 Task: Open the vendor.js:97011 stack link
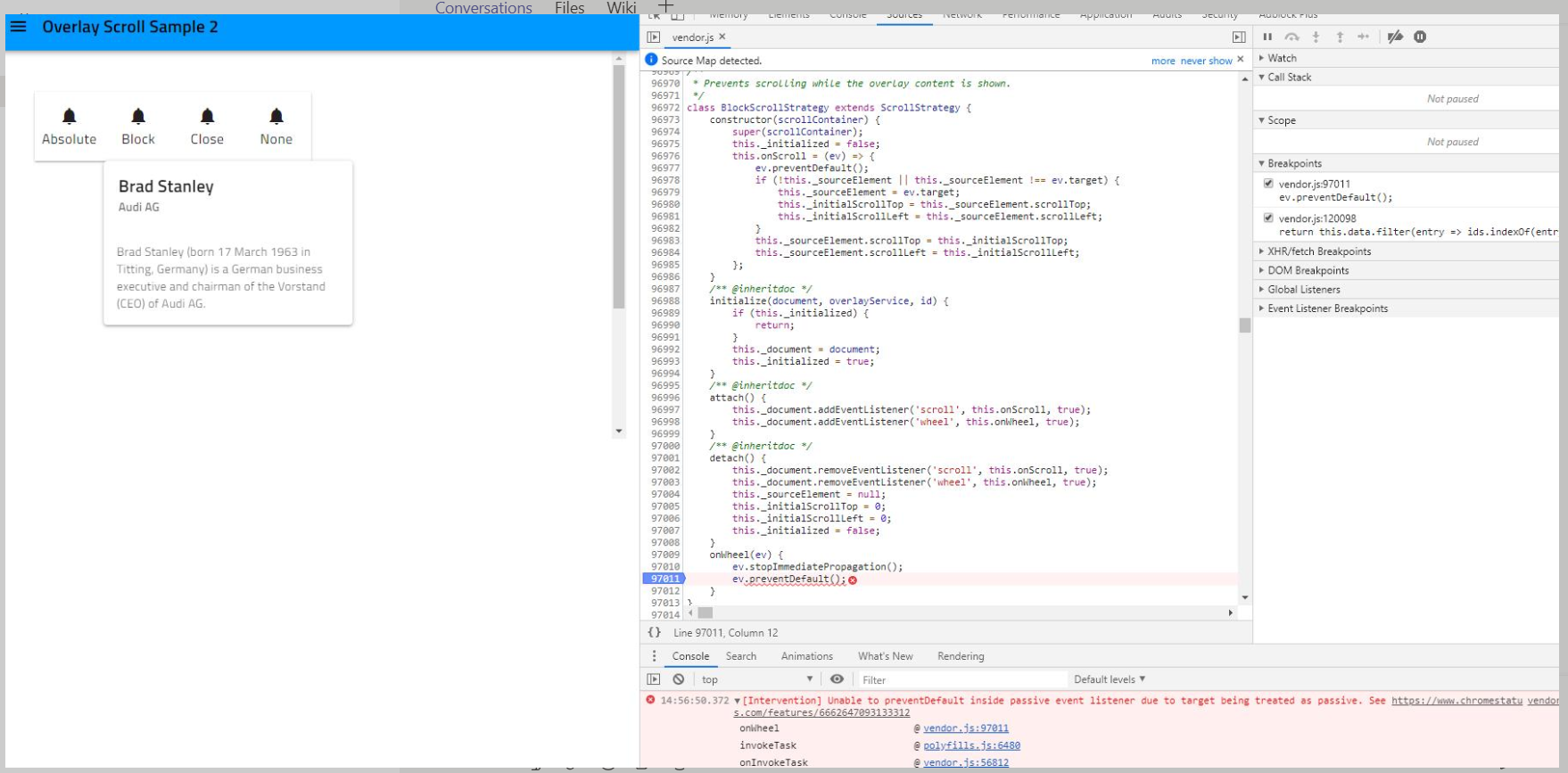[966, 728]
